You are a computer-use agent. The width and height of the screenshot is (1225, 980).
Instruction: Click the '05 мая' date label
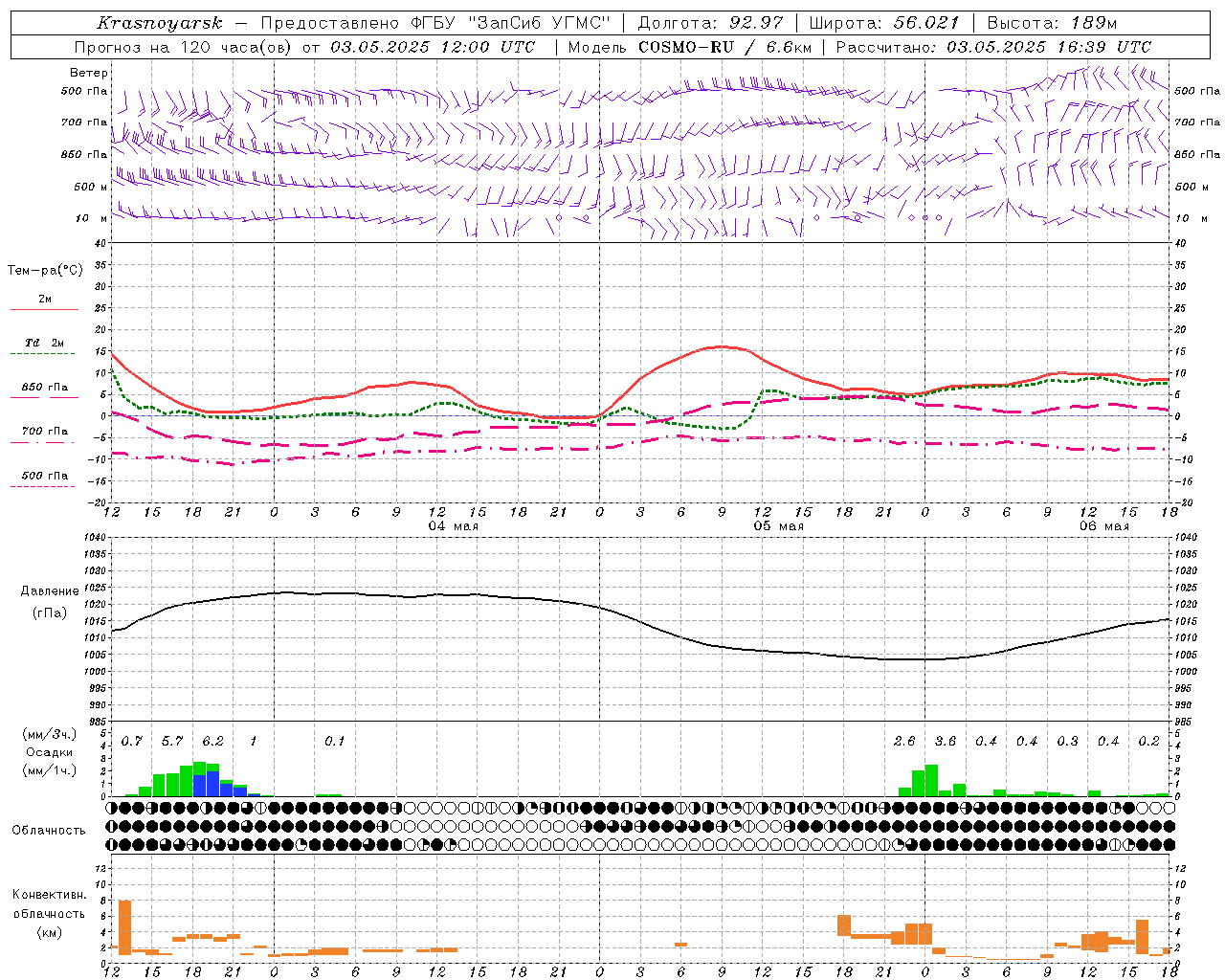(x=778, y=526)
